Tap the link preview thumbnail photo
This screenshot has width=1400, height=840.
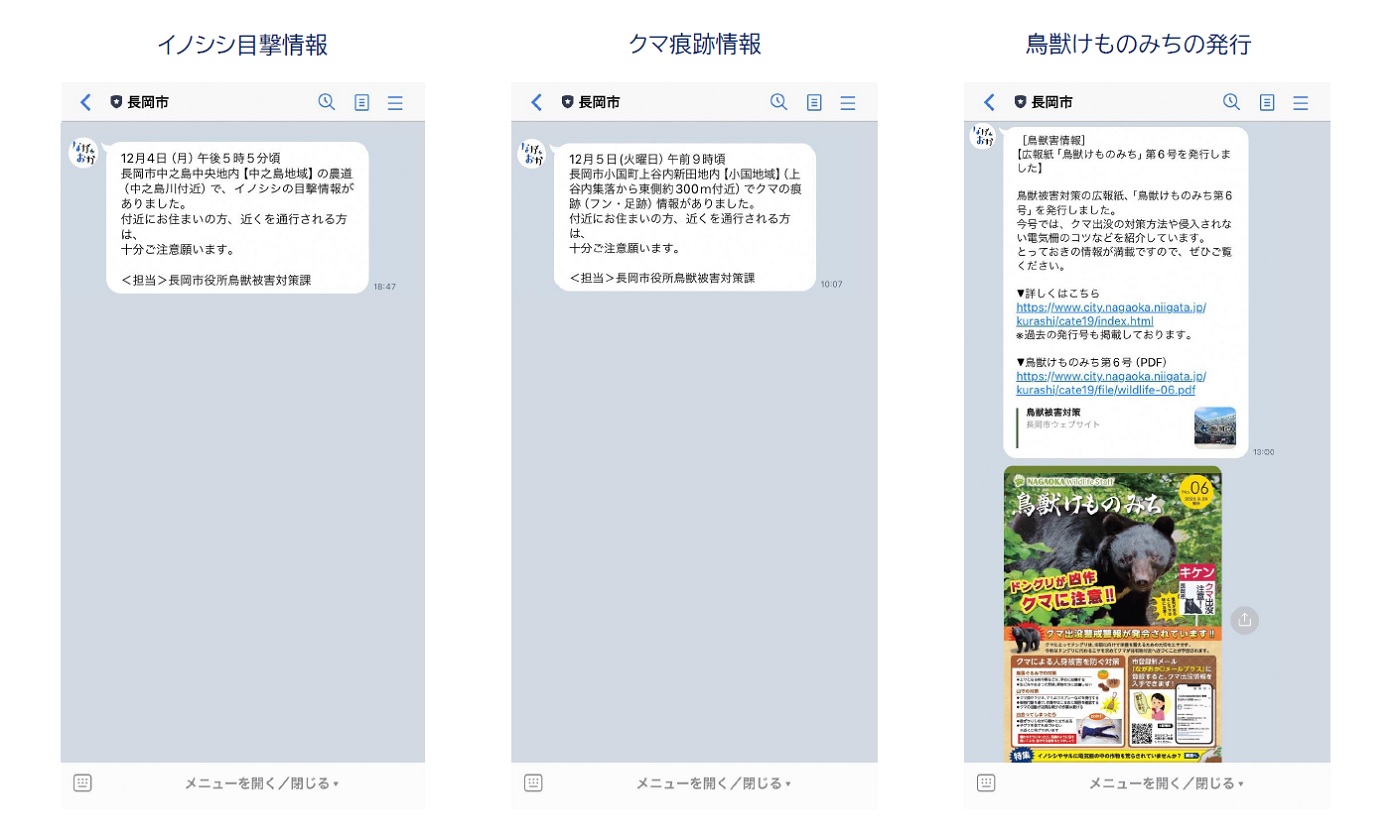[1215, 427]
